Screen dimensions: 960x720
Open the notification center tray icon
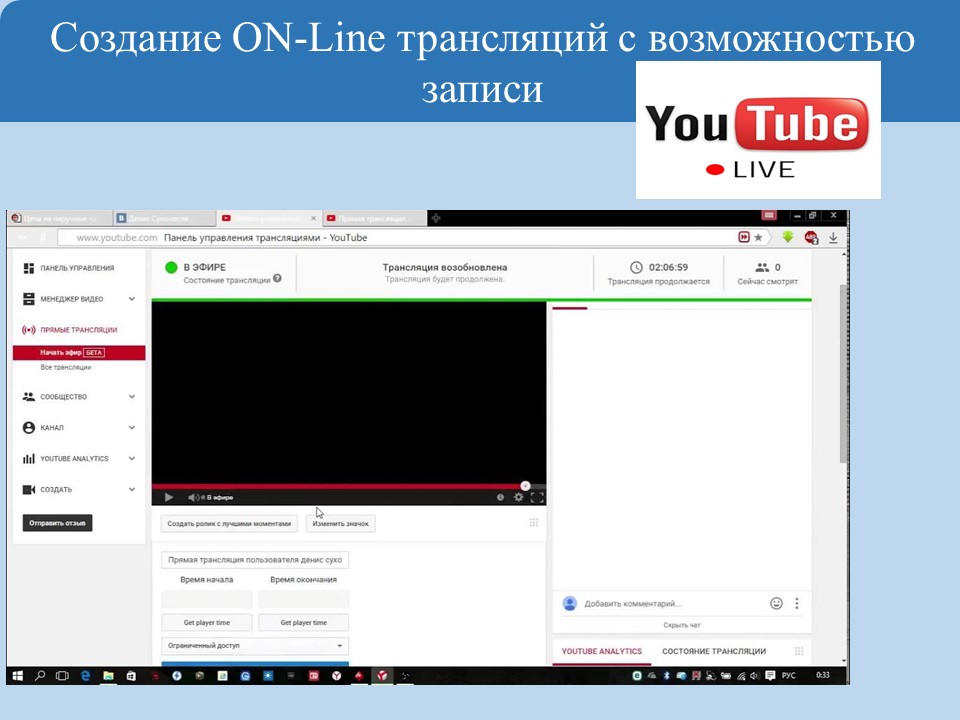(770, 675)
